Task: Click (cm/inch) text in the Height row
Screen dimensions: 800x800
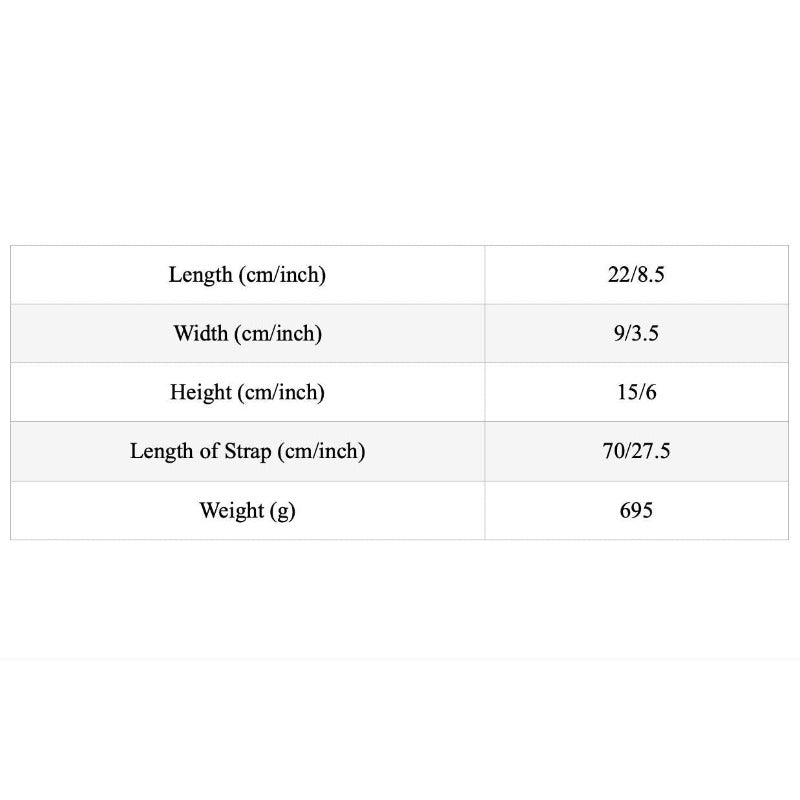Action: (x=281, y=393)
